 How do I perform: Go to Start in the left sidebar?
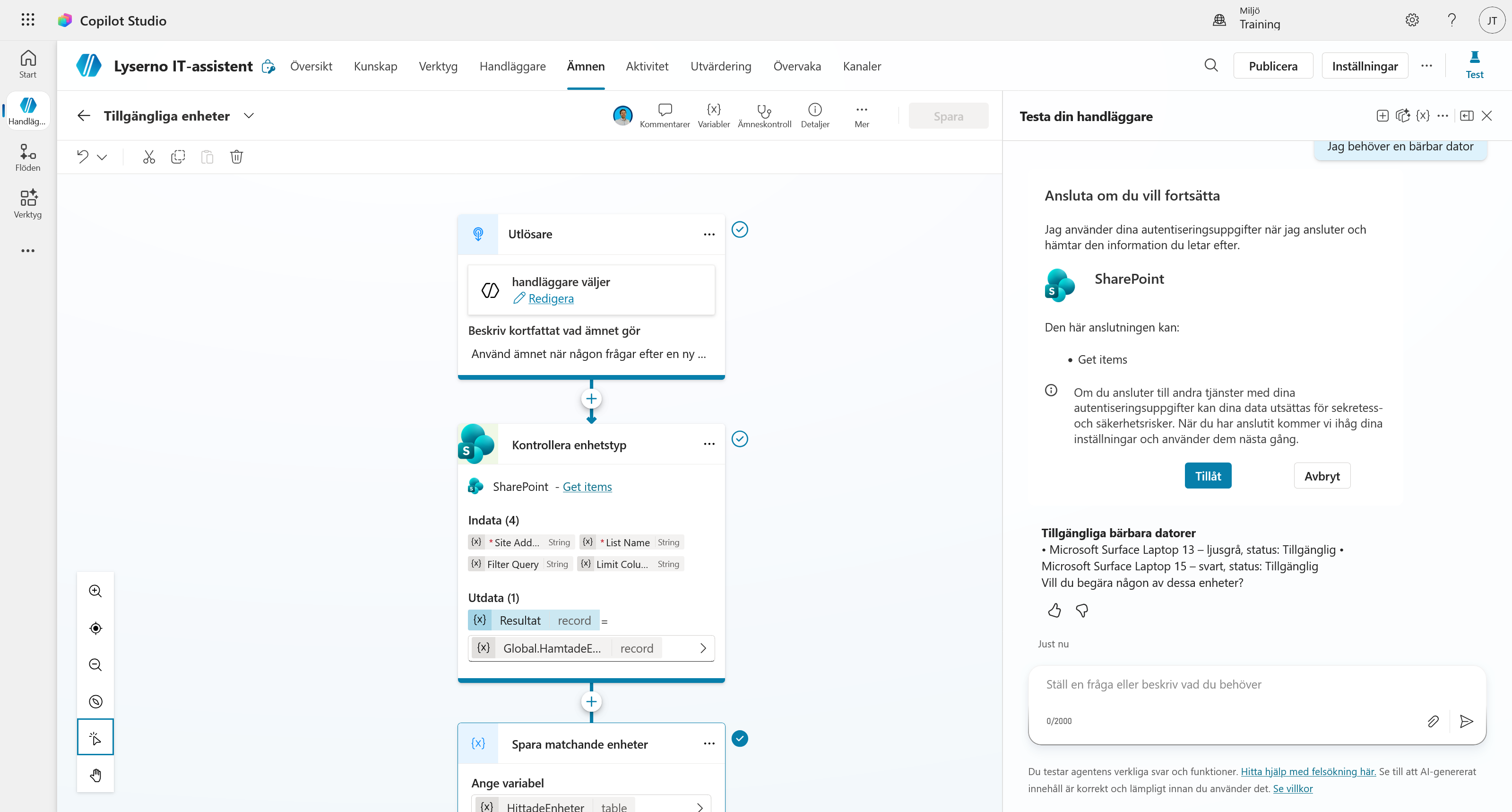27,64
